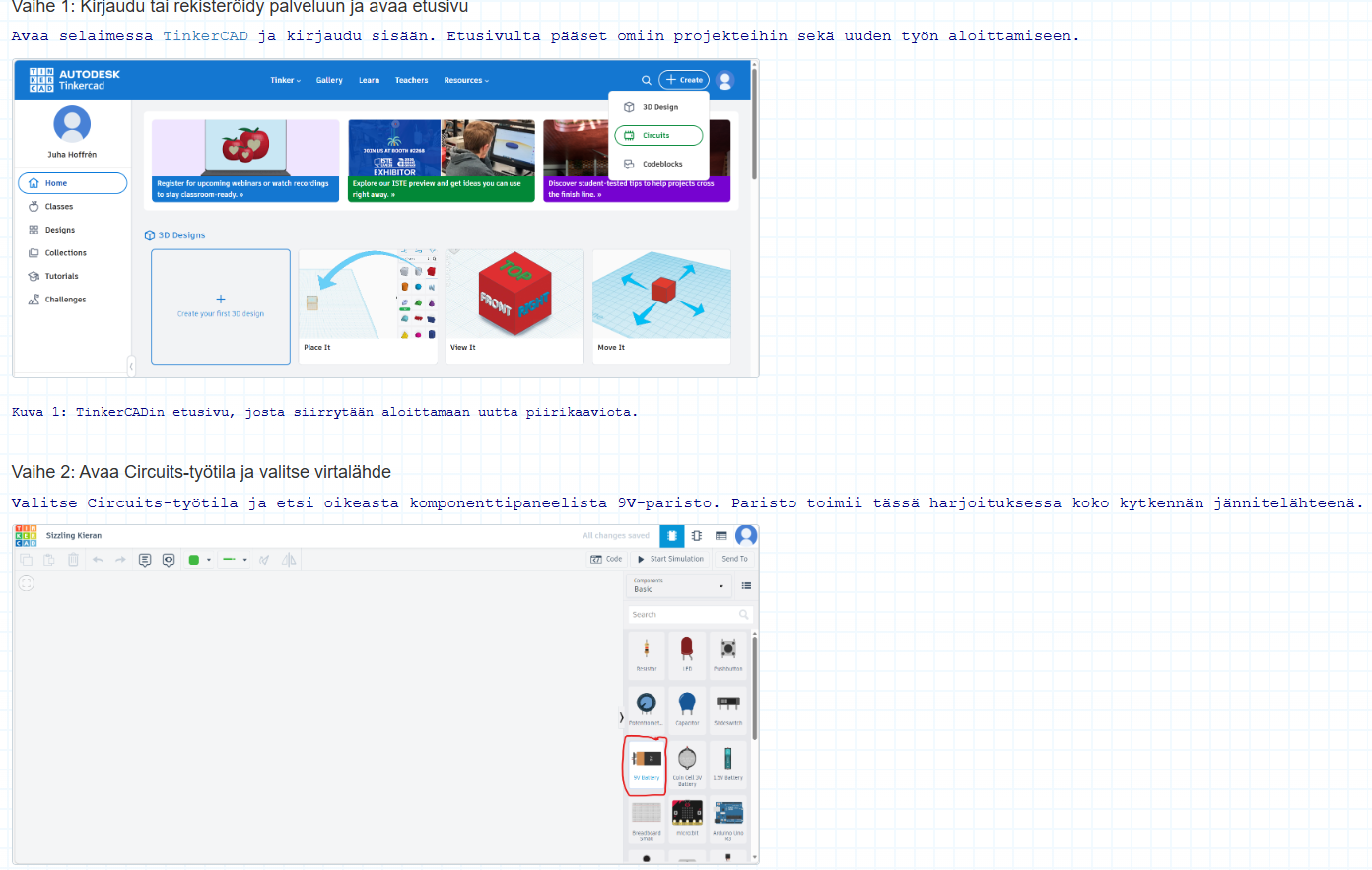Open the Move It tutorial card
The width and height of the screenshot is (1372, 870).
pyautogui.click(x=661, y=306)
